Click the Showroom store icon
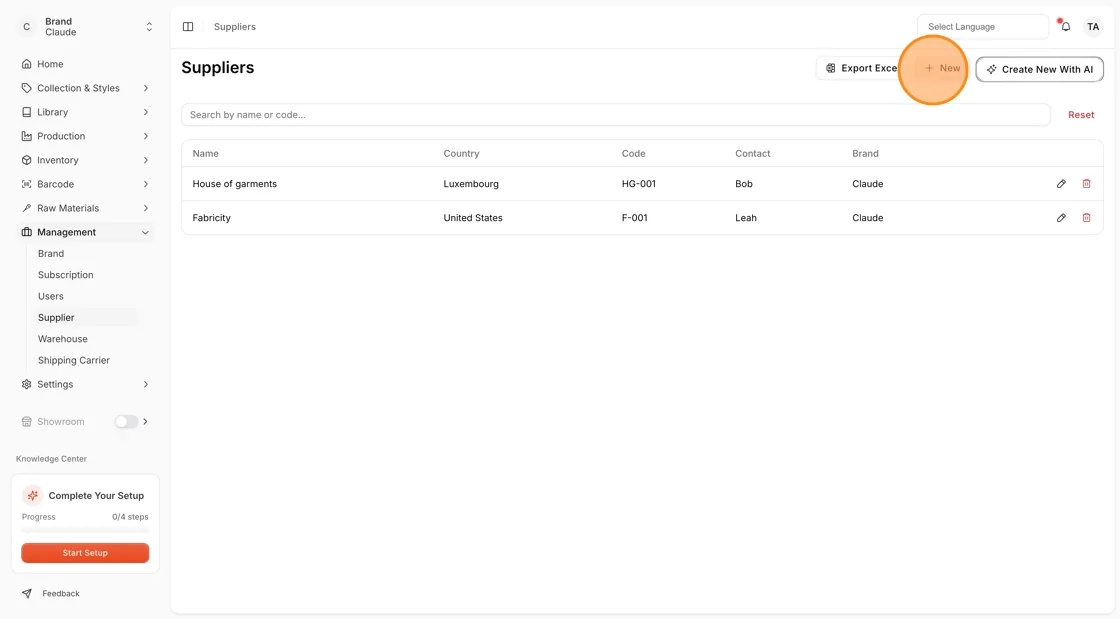Screen dimensions: 1120x619 [26, 422]
